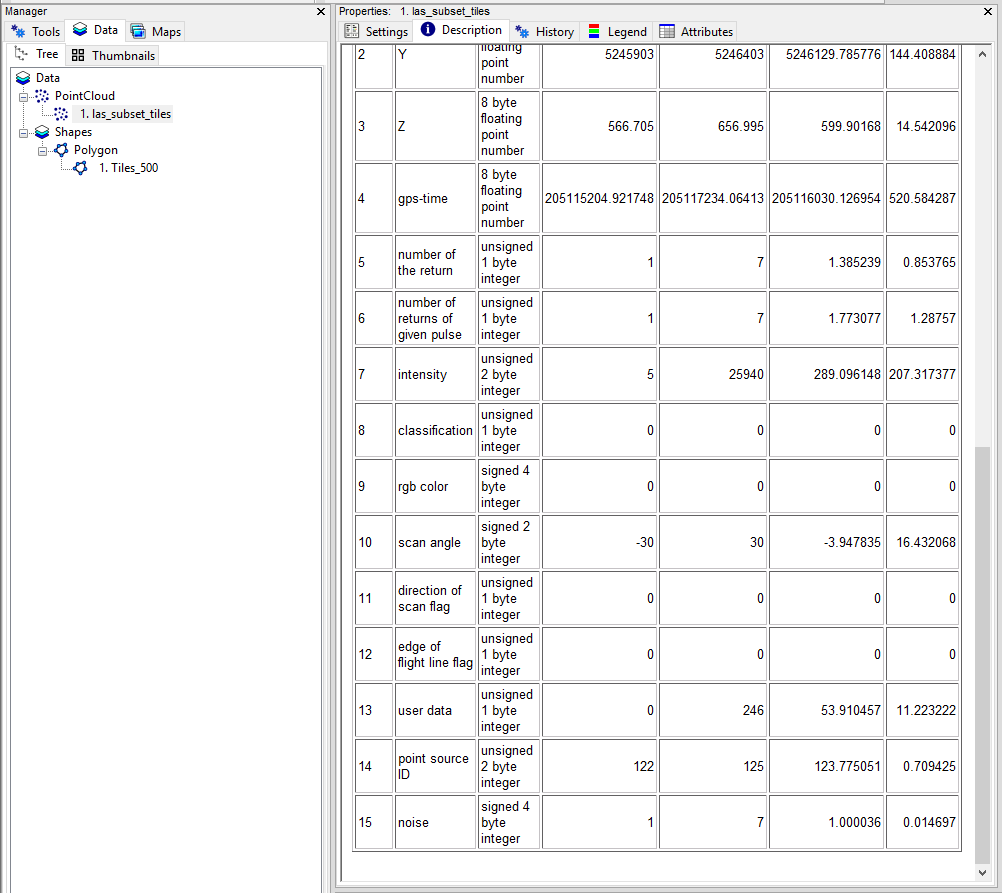This screenshot has height=893, width=1002.
Task: Select the Shapes tree label
Action: click(x=73, y=132)
